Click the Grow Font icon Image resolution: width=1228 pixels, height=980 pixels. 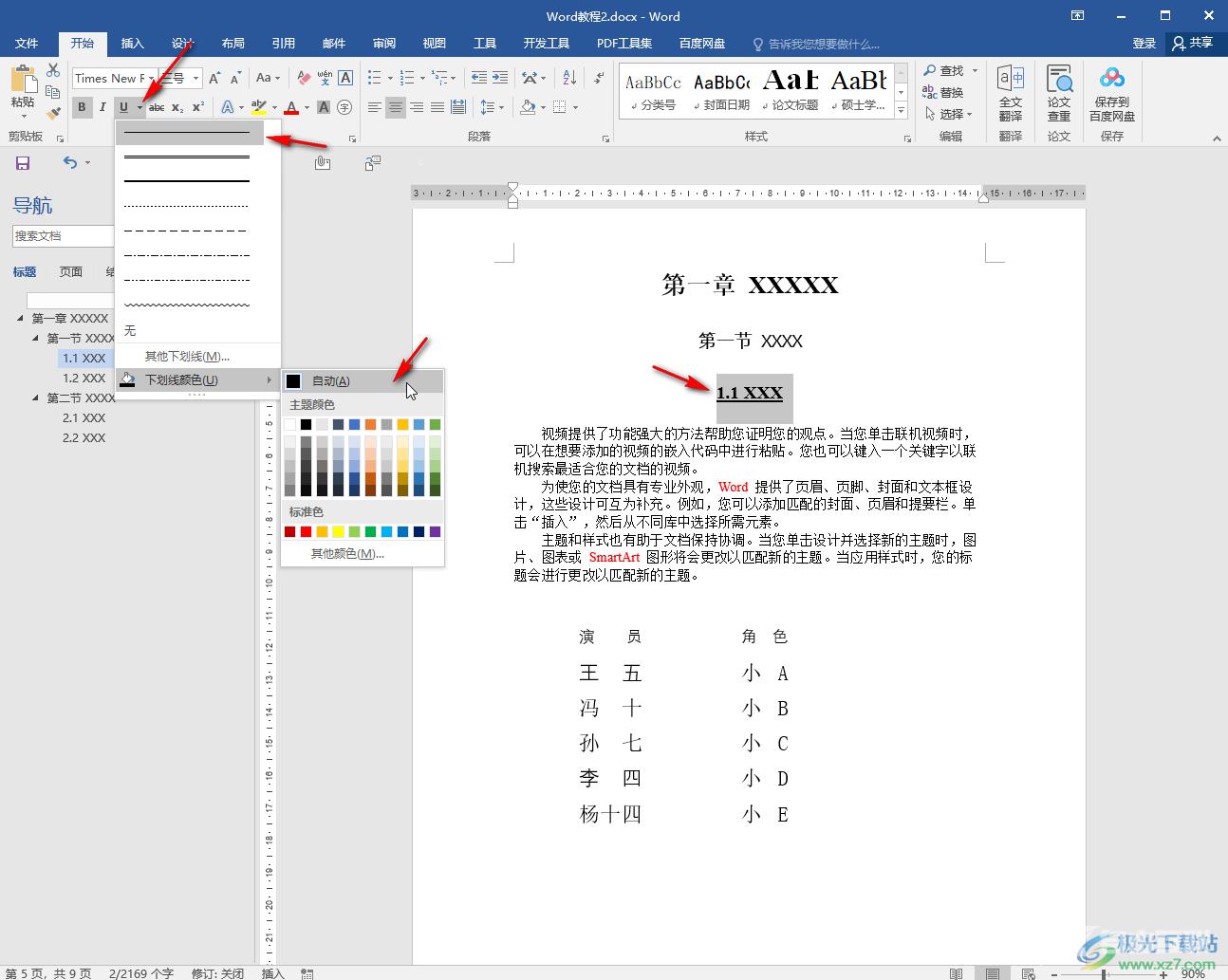pyautogui.click(x=214, y=78)
